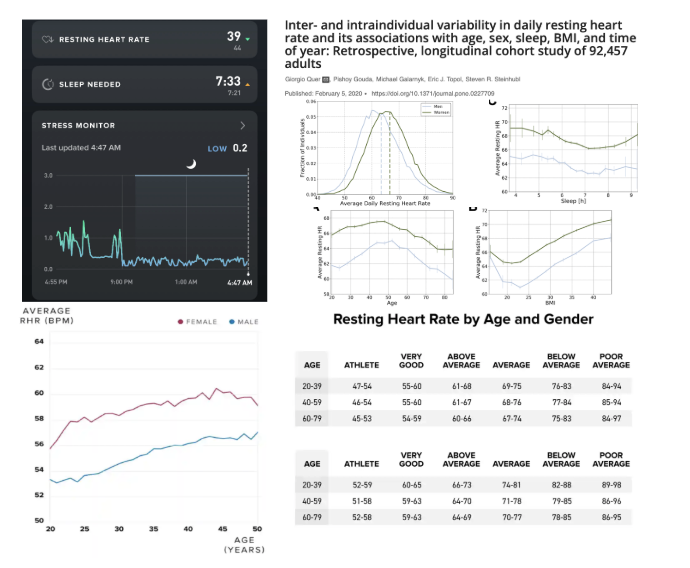Open the doi.org journal link
The width and height of the screenshot is (690, 568).
[x=409, y=93]
